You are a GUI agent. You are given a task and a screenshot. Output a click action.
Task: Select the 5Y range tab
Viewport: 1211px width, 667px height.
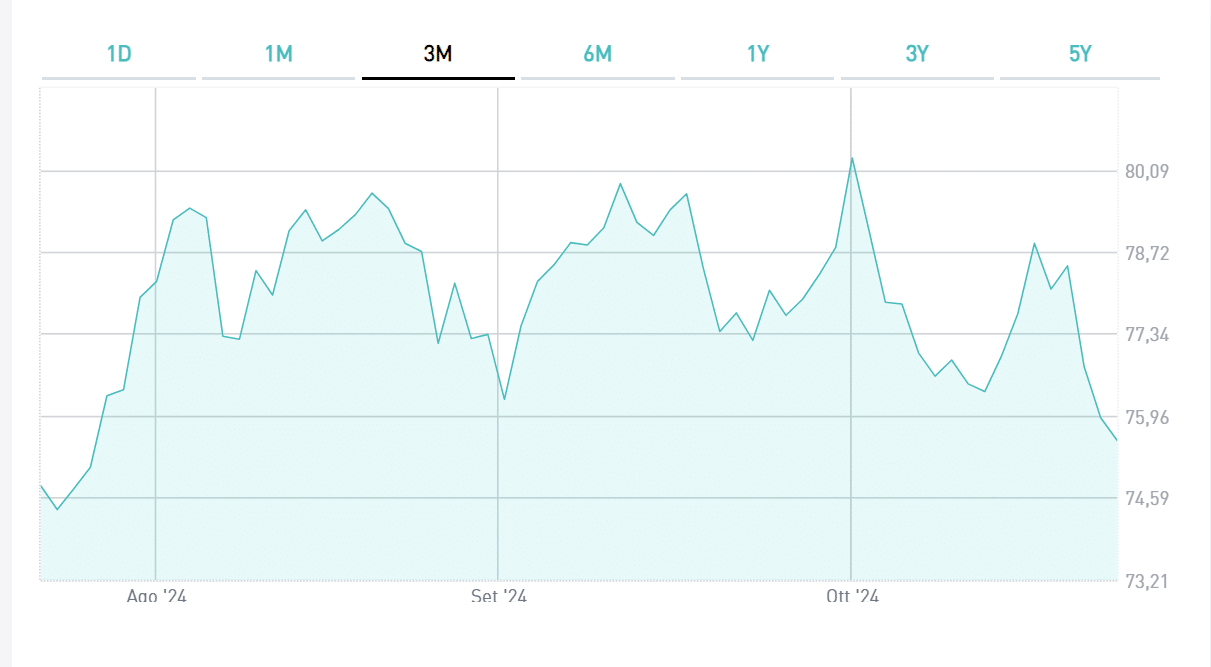click(1080, 54)
